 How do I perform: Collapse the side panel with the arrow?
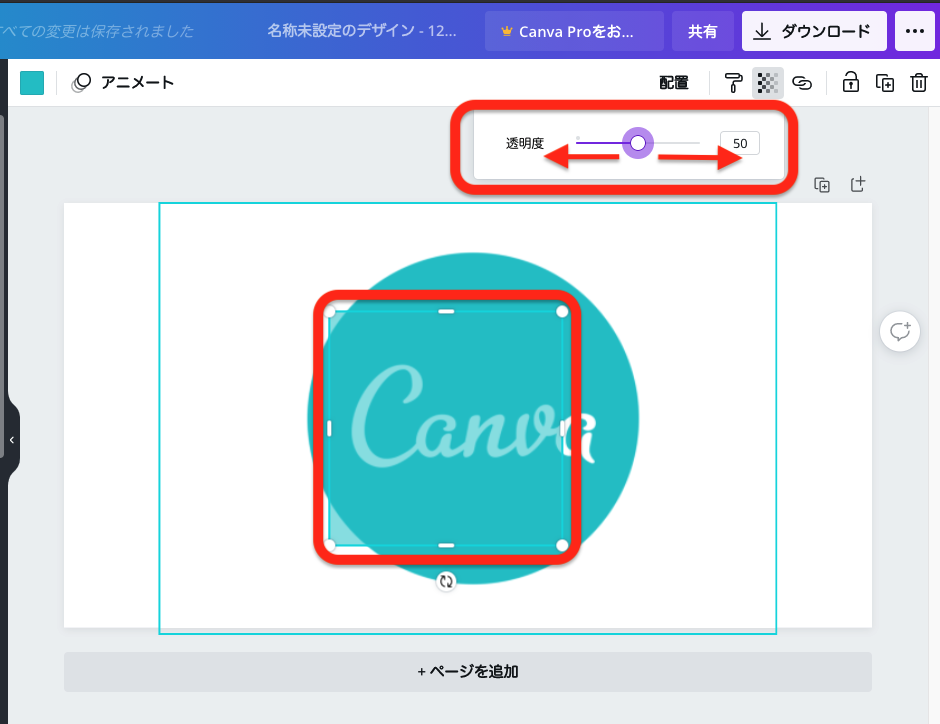[x=11, y=440]
